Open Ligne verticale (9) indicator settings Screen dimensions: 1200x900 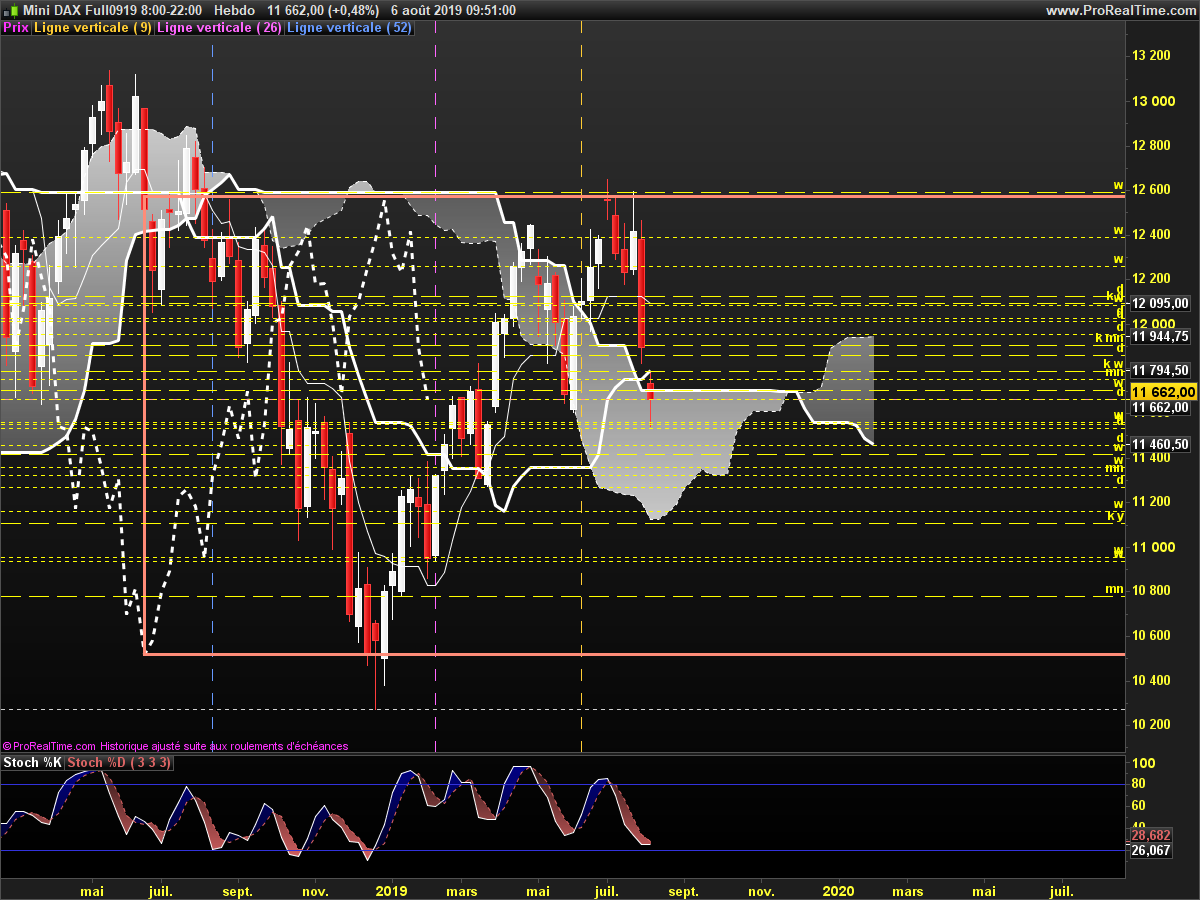[x=93, y=28]
